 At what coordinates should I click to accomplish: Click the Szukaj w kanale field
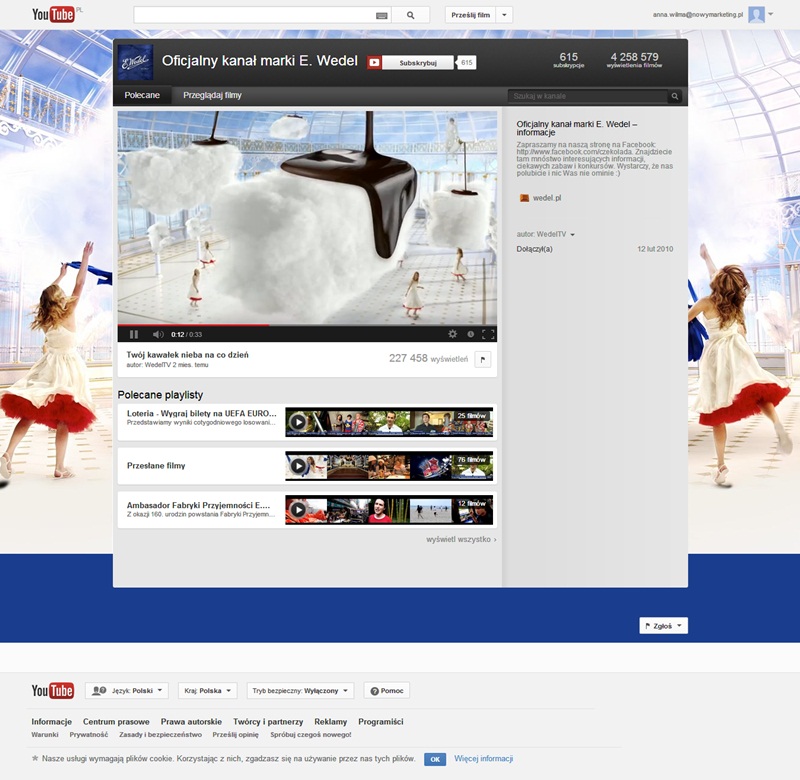[587, 96]
